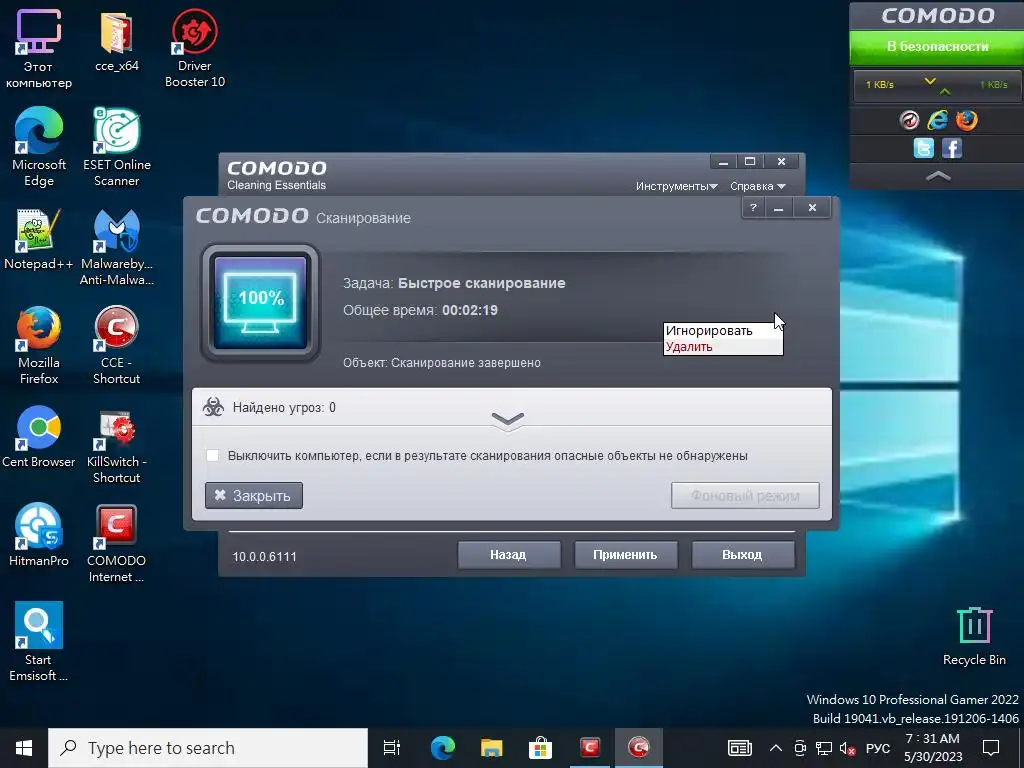Open Microsoft Store taskbar icon

click(x=541, y=748)
